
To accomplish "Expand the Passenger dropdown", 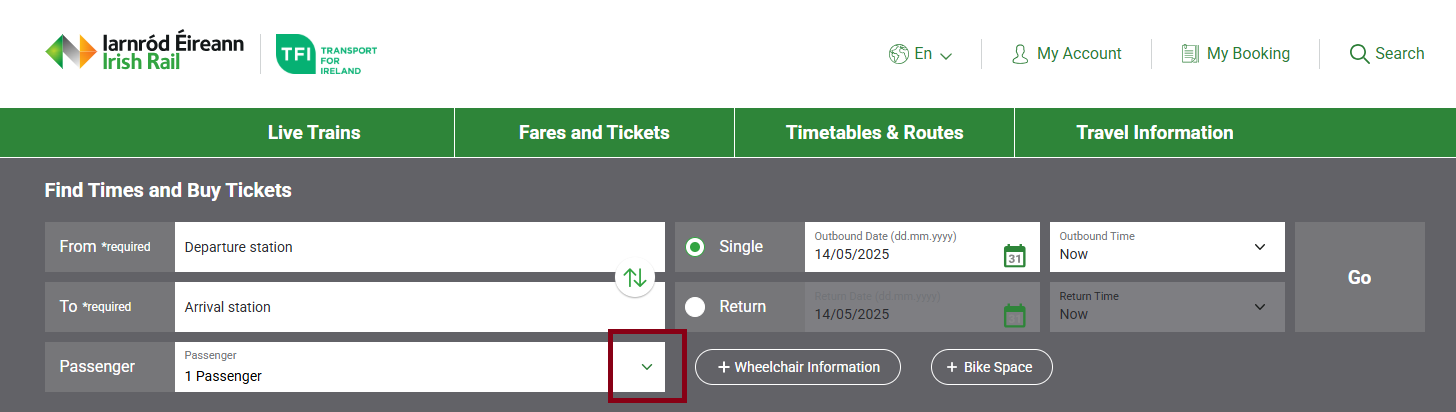I will (x=647, y=367).
